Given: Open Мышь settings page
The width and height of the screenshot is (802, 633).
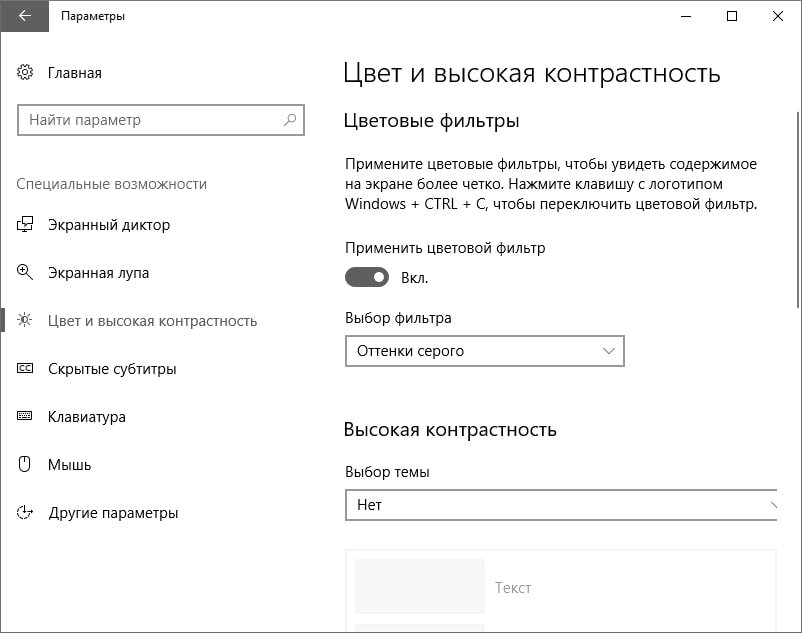Looking at the screenshot, I should point(69,465).
